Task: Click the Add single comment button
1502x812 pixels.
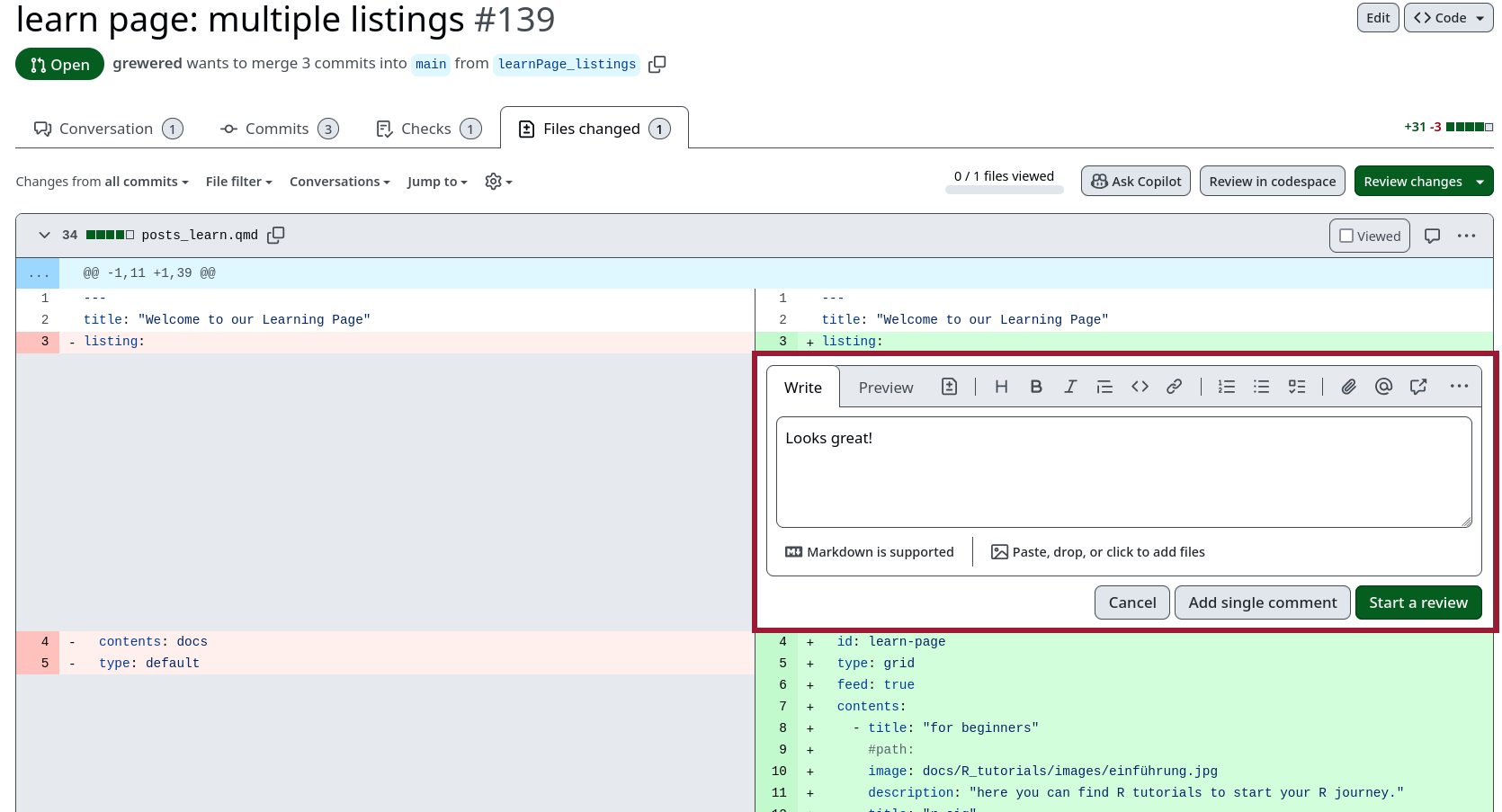Action: coord(1262,602)
